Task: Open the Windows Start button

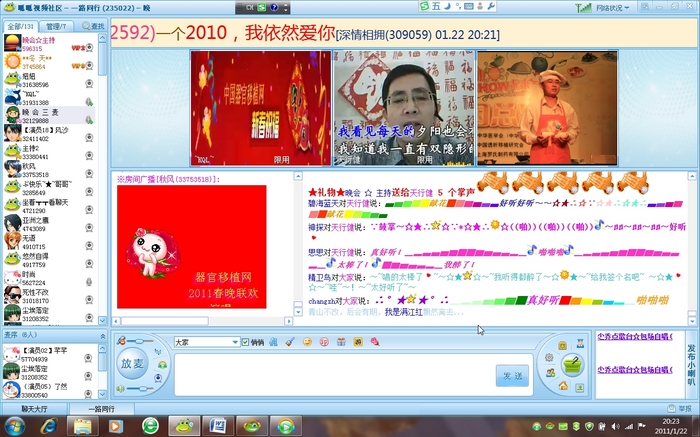Action: click(x=15, y=426)
